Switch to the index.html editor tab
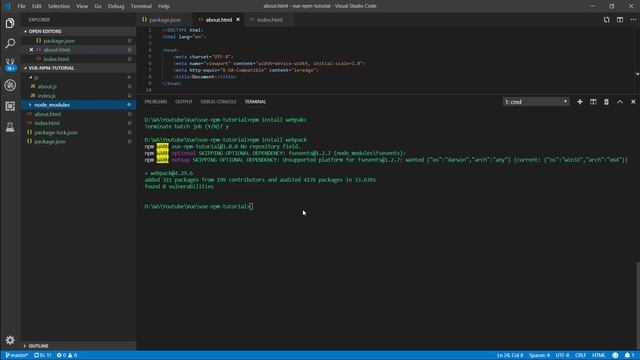This screenshot has height=360, width=640. (269, 20)
